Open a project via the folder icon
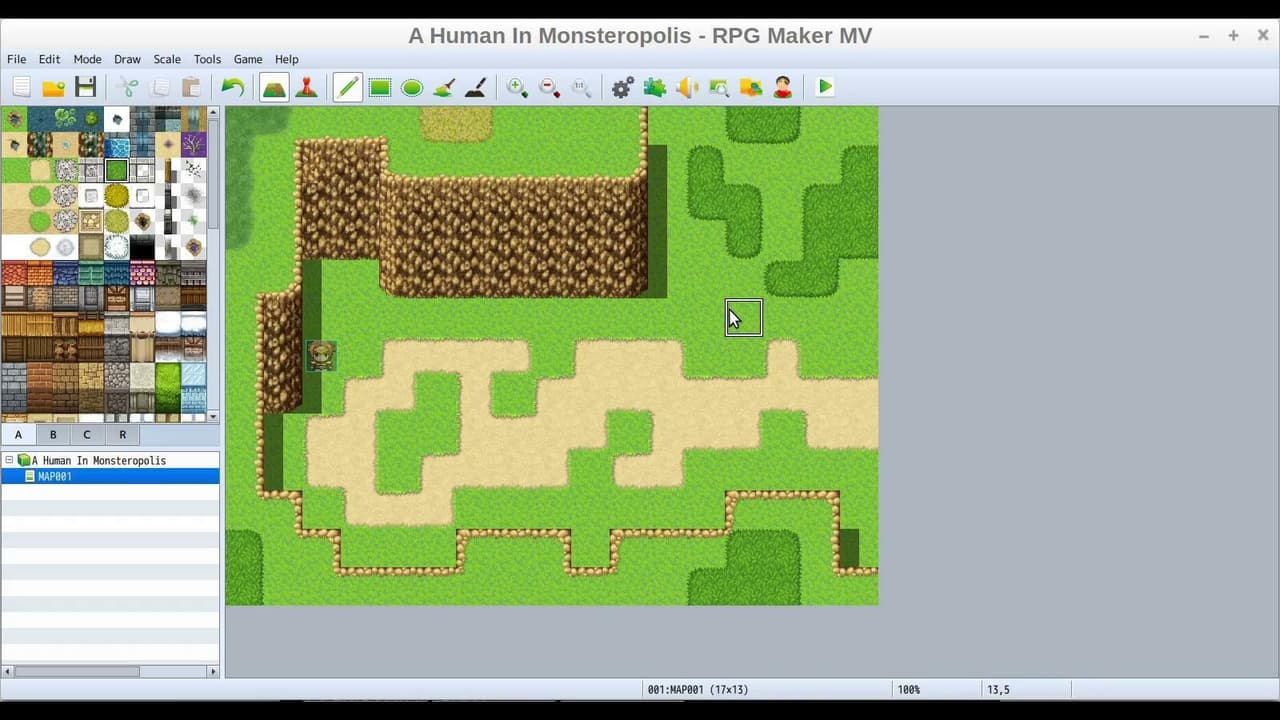Image resolution: width=1280 pixels, height=720 pixels. point(53,87)
